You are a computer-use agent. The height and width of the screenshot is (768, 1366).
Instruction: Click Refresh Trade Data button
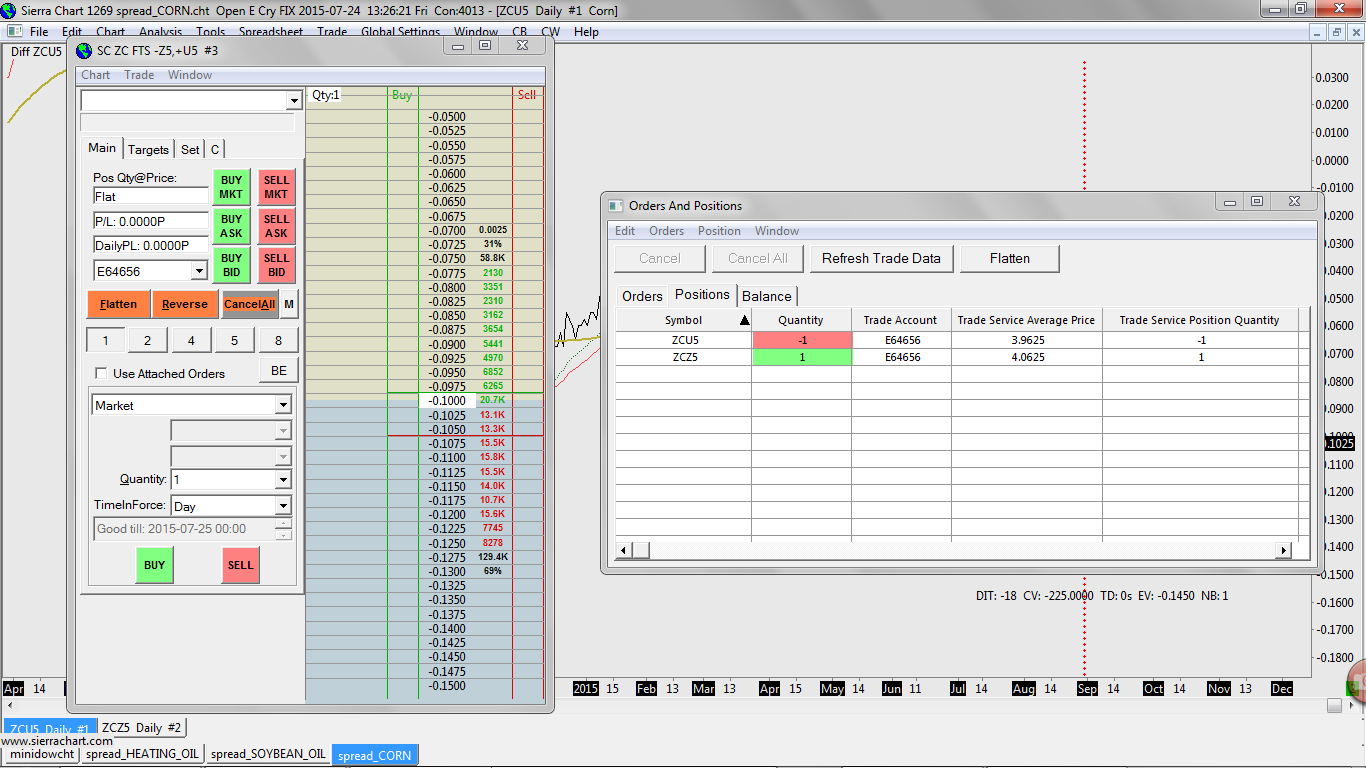tap(881, 258)
